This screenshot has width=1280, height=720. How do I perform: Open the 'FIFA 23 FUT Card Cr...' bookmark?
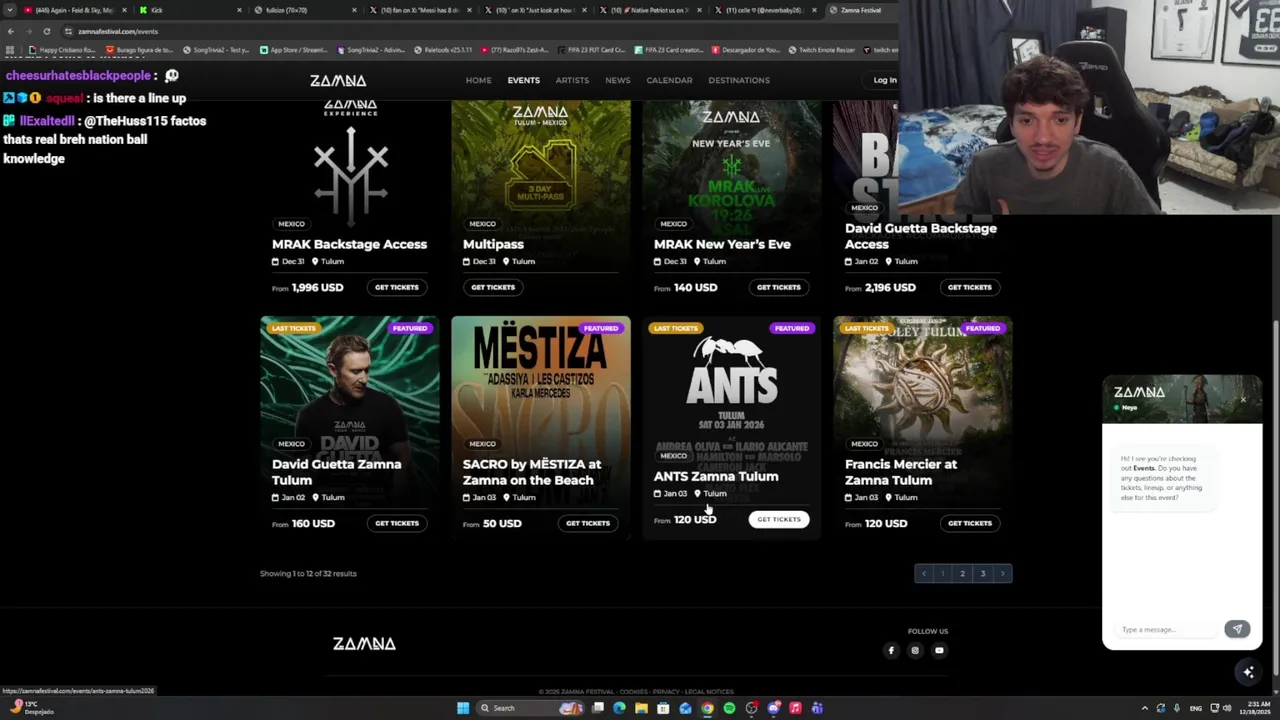[x=592, y=50]
